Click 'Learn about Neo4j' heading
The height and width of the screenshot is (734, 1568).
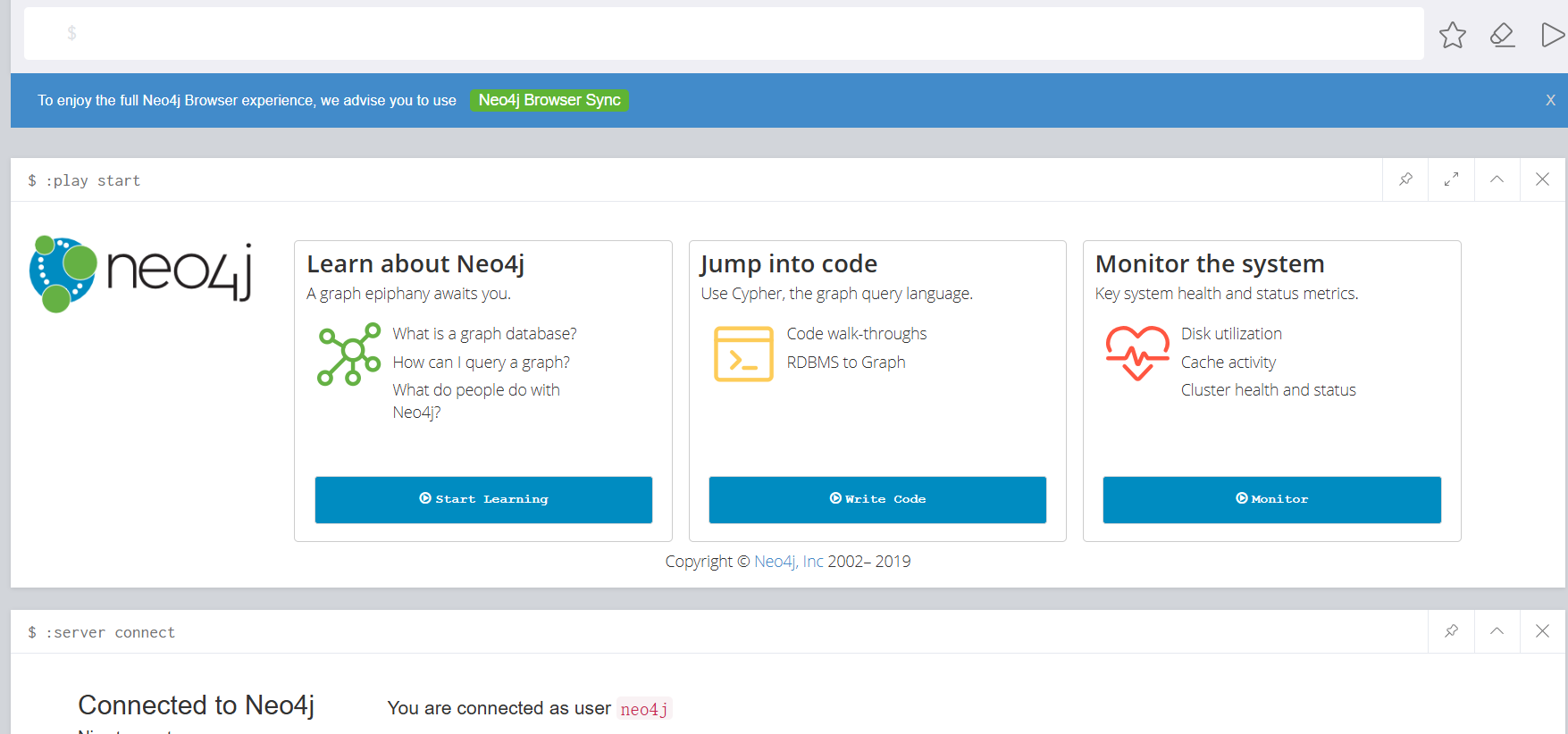pos(415,264)
